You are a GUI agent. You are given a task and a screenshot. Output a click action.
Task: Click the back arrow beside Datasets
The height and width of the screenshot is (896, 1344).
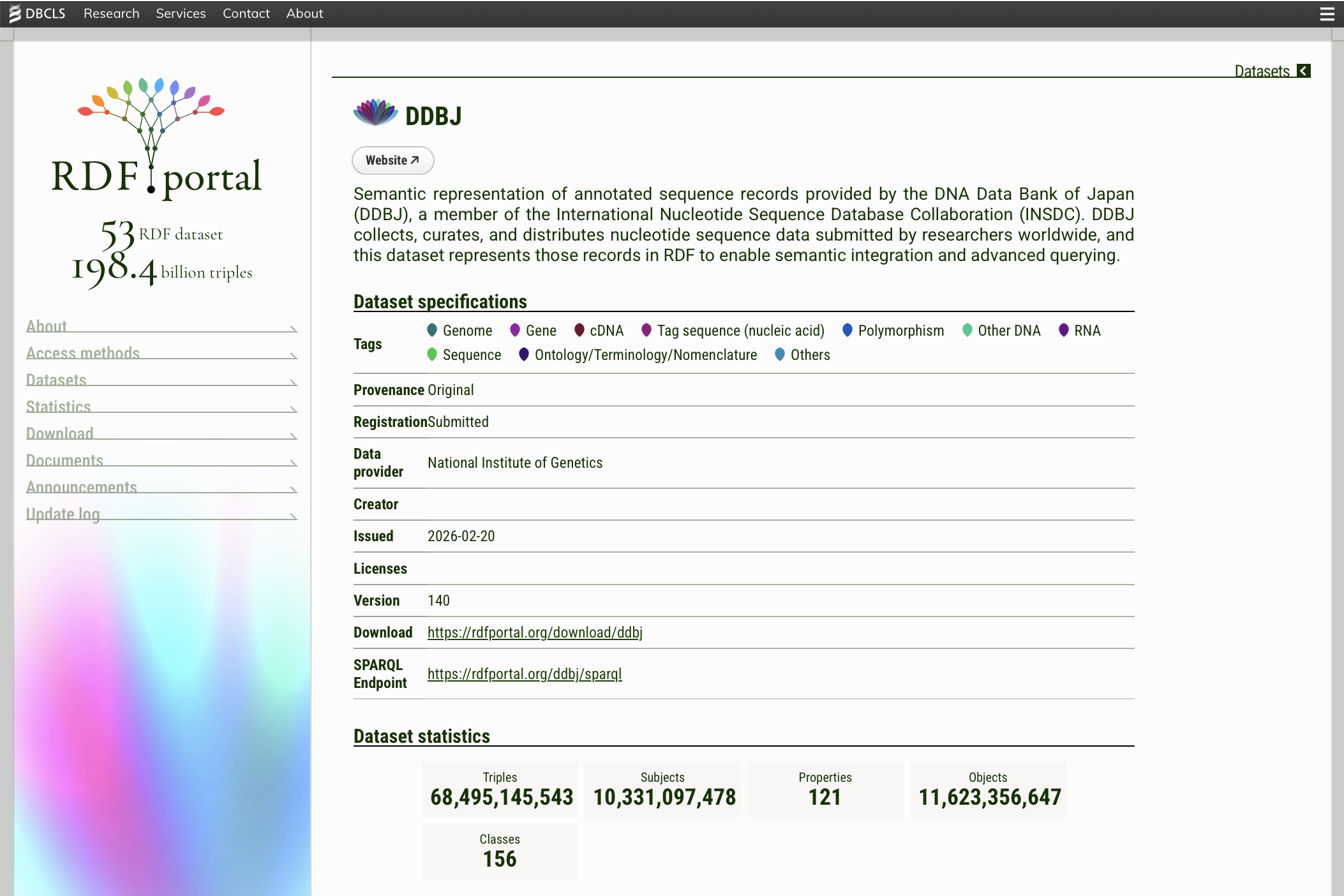[x=1303, y=71]
